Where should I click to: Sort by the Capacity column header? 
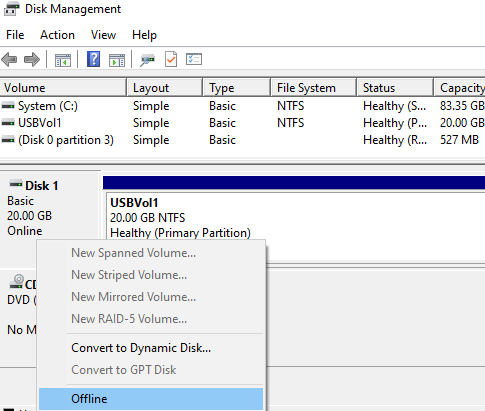tap(460, 88)
